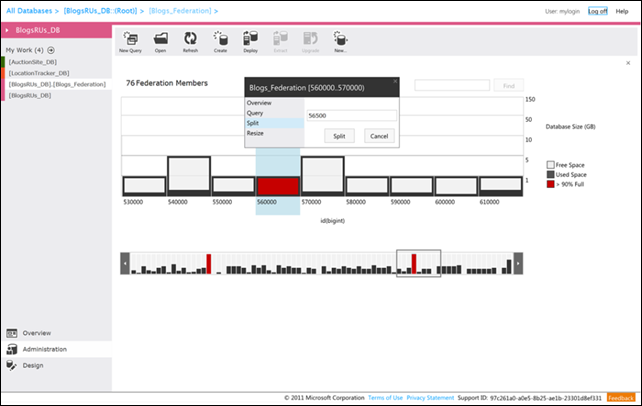Click the split value field showing 56500
Viewport: 642px width, 406px height.
point(351,115)
